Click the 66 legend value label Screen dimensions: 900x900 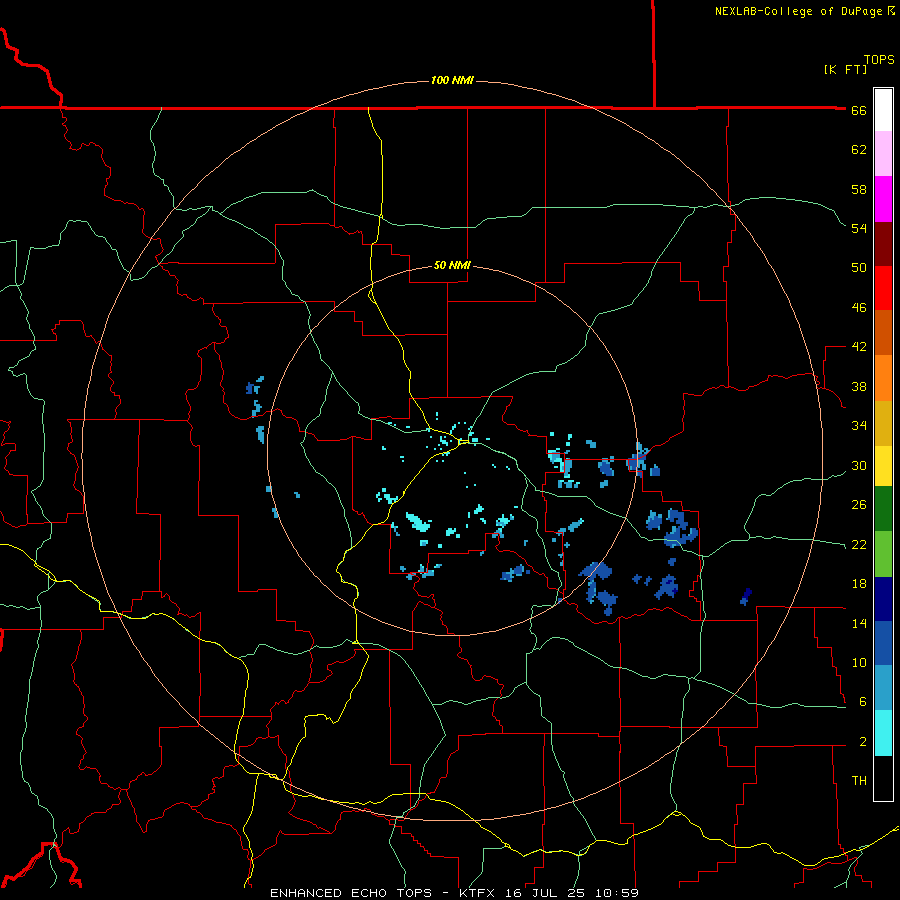click(859, 111)
